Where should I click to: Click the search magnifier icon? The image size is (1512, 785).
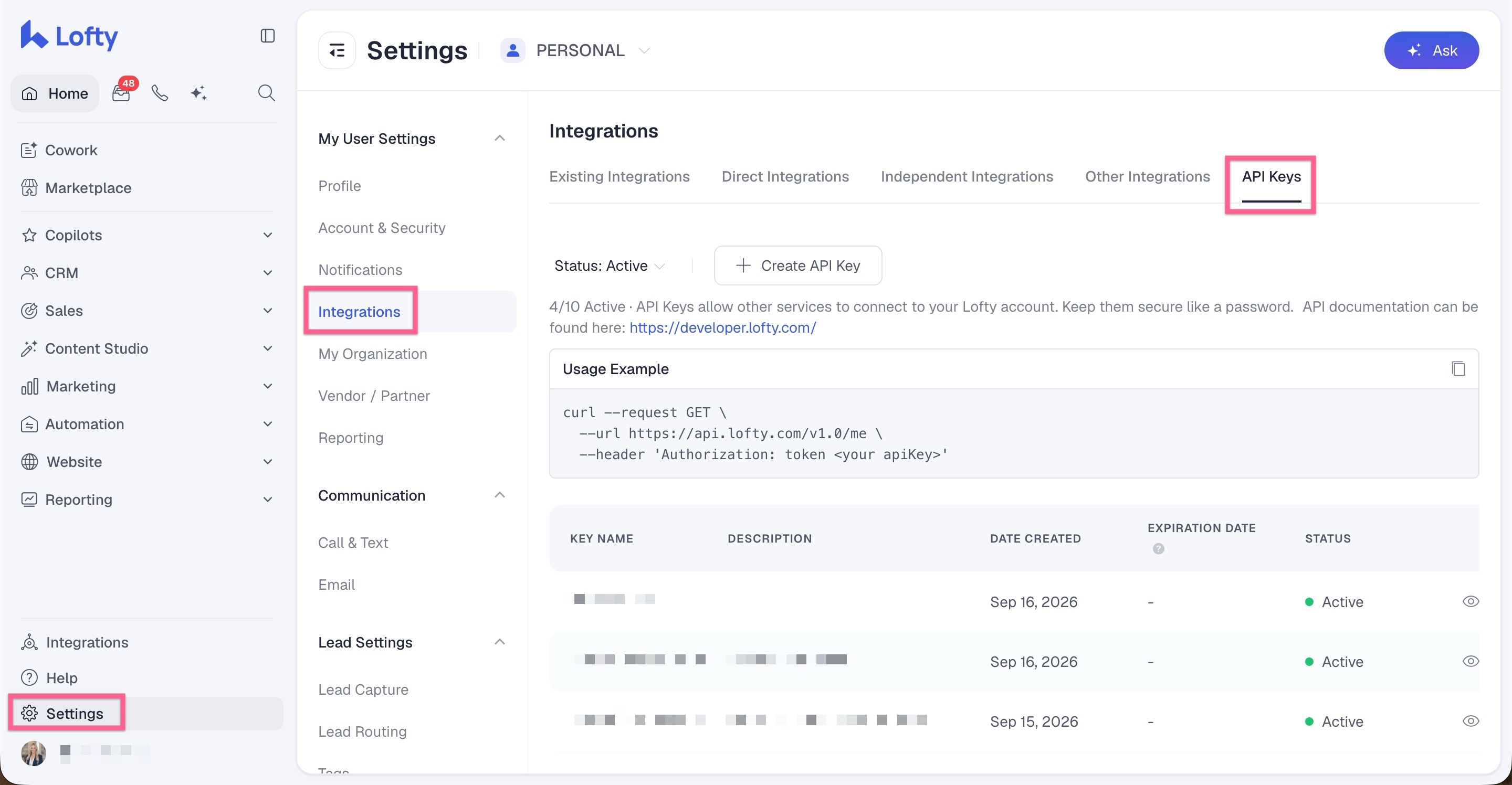coord(267,93)
